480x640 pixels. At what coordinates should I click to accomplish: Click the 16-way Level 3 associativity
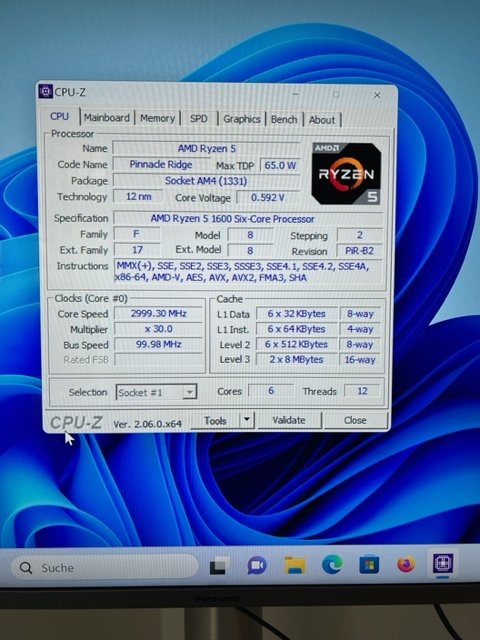pos(360,360)
